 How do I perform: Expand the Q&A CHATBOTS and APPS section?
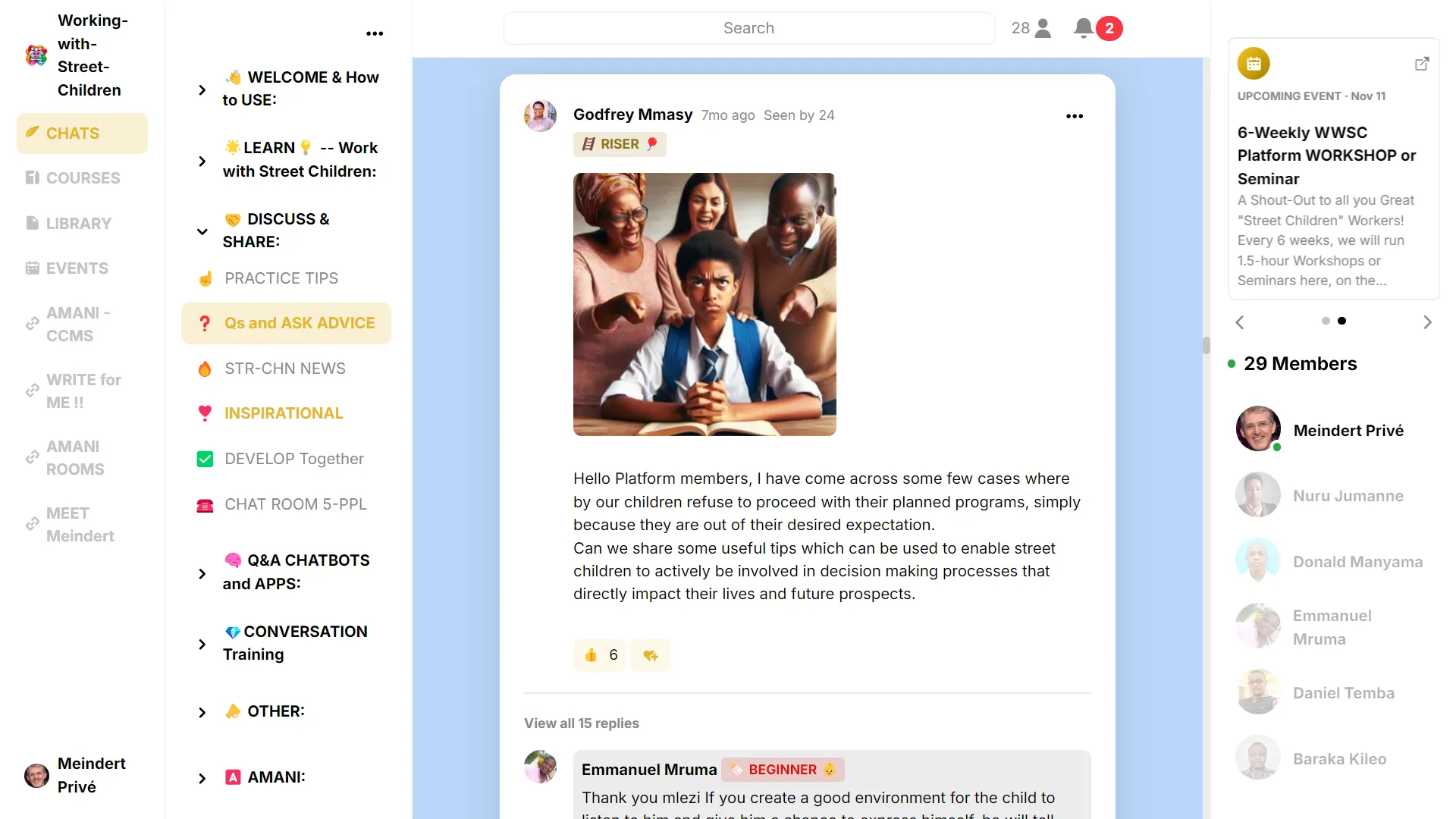(202, 573)
